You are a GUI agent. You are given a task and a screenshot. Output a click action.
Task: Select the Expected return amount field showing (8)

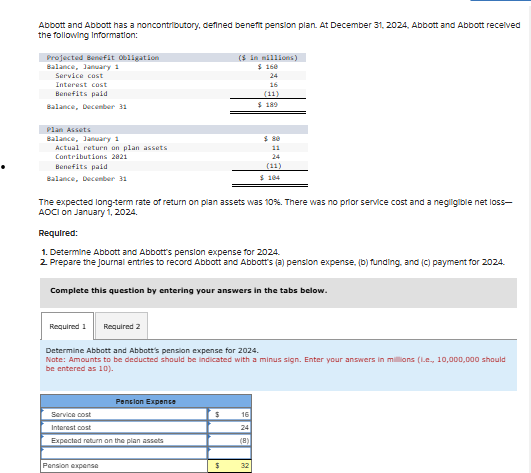click(x=229, y=440)
